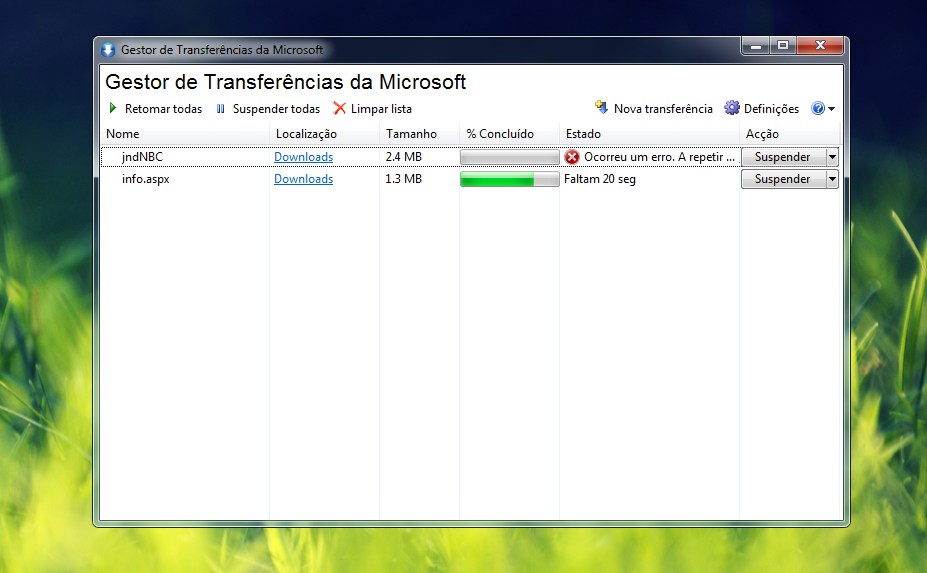Image resolution: width=927 pixels, height=573 pixels.
Task: Suspend the jndNBC download
Action: tap(783, 157)
